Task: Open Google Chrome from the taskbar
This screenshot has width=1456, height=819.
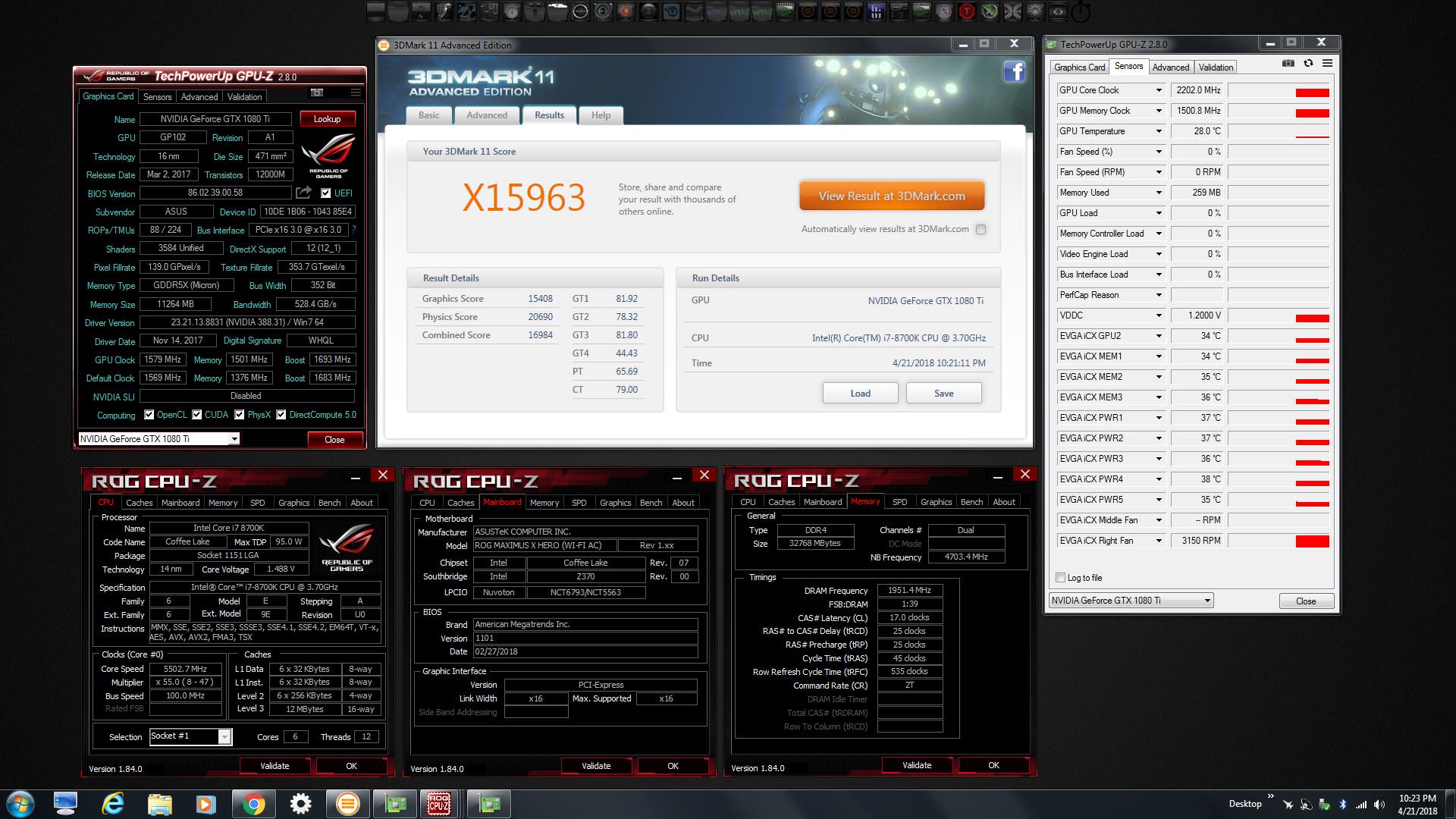Action: pyautogui.click(x=253, y=803)
